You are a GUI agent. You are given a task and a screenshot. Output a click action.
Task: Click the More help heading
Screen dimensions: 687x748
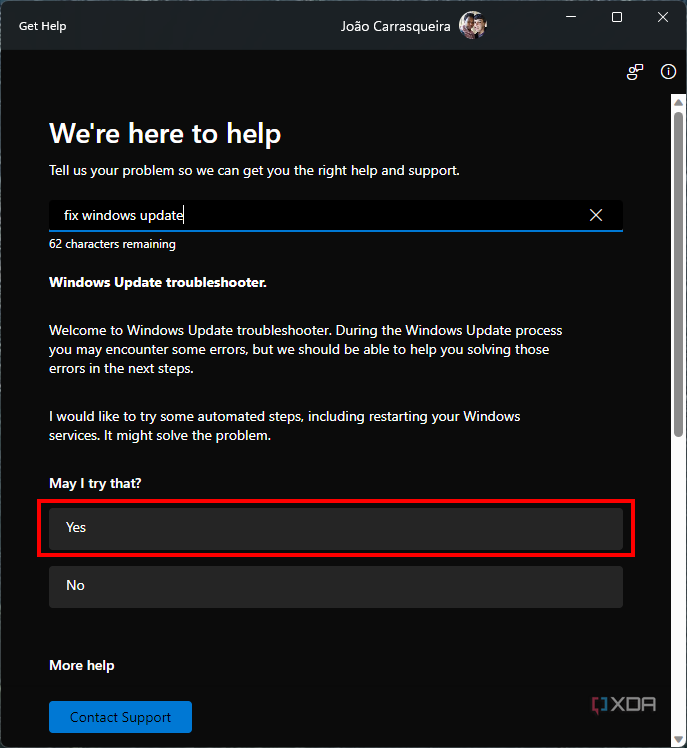[x=82, y=665]
